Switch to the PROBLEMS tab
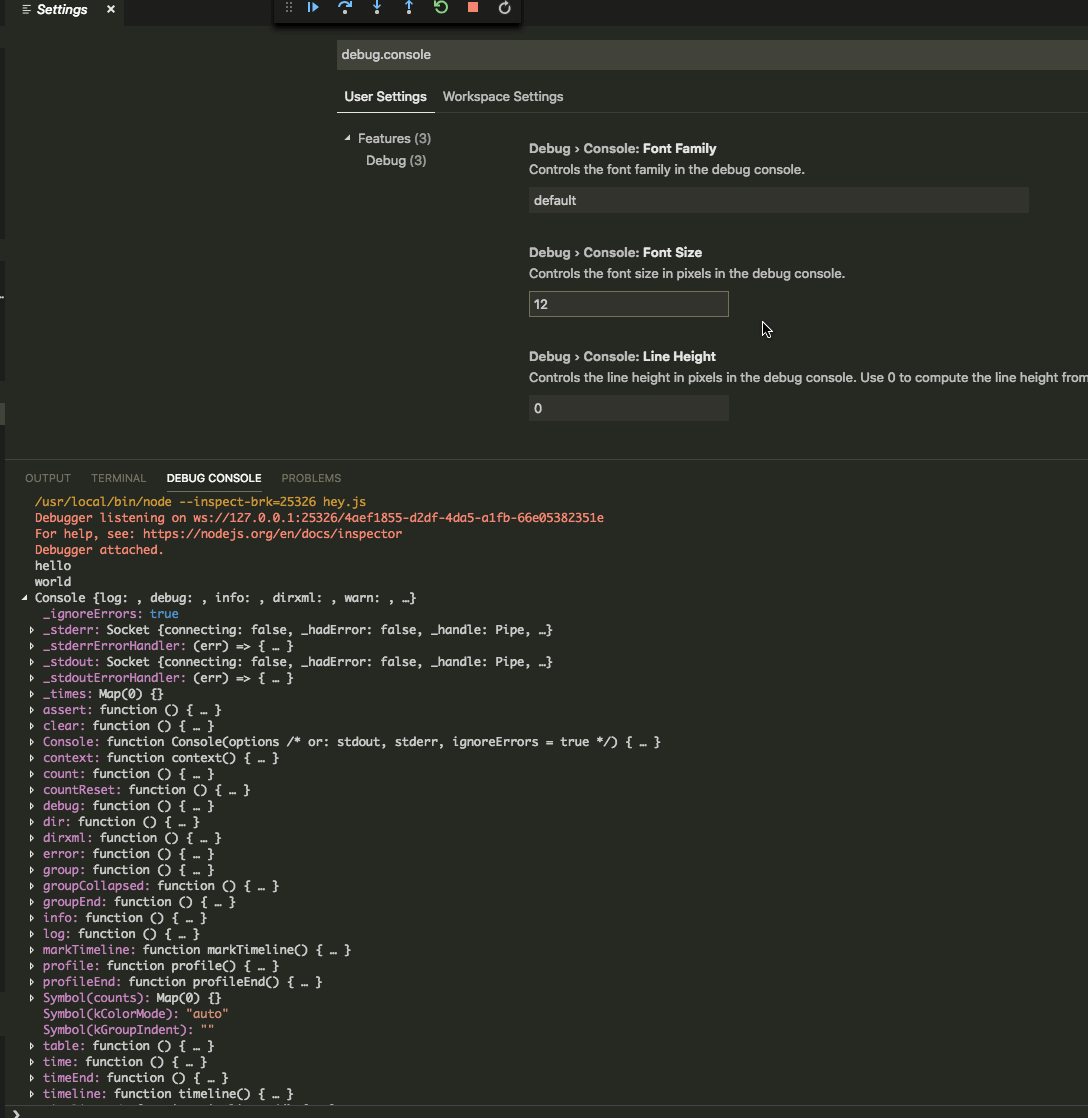 (x=311, y=478)
